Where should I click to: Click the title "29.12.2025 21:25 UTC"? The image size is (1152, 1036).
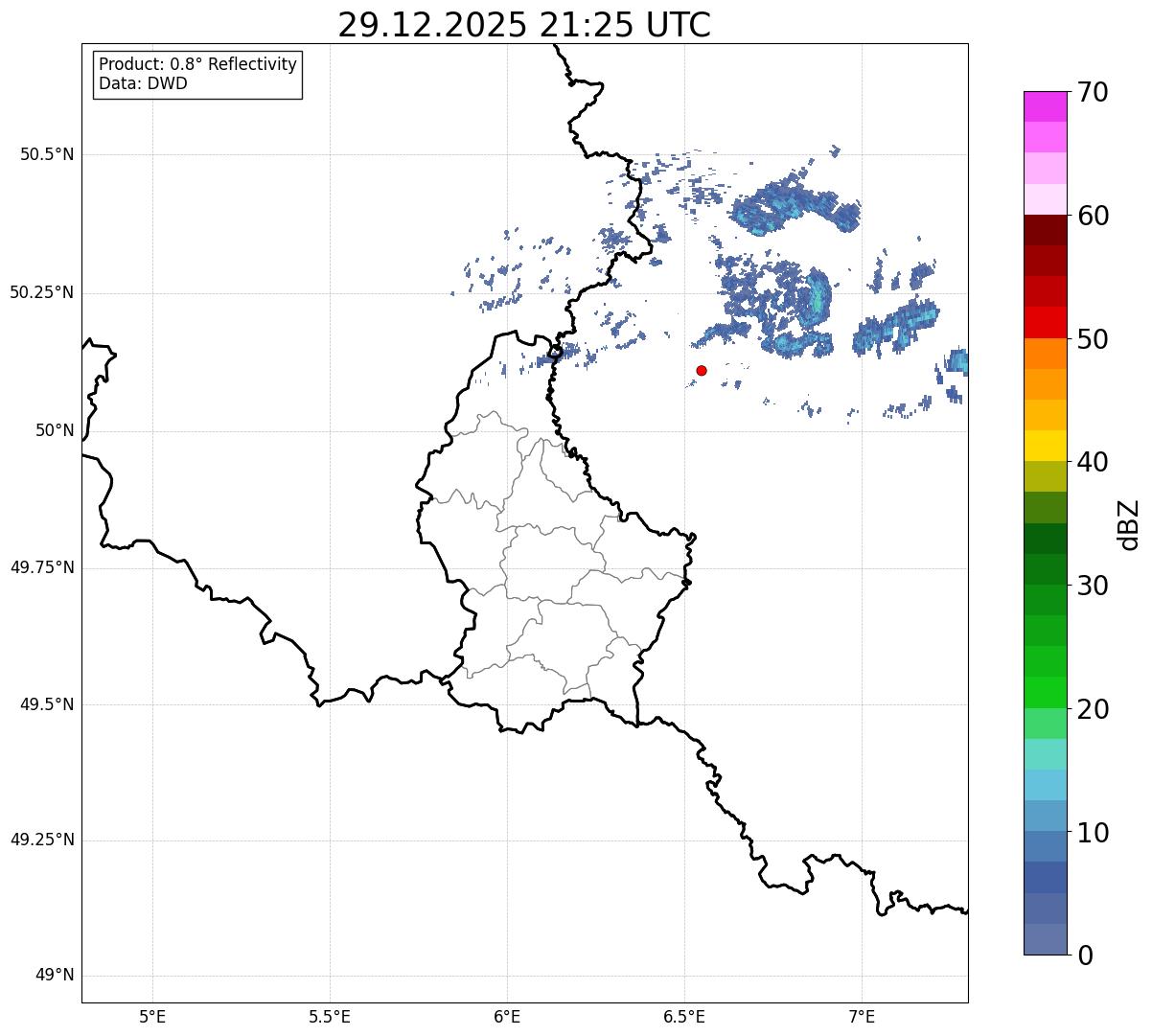click(x=524, y=25)
